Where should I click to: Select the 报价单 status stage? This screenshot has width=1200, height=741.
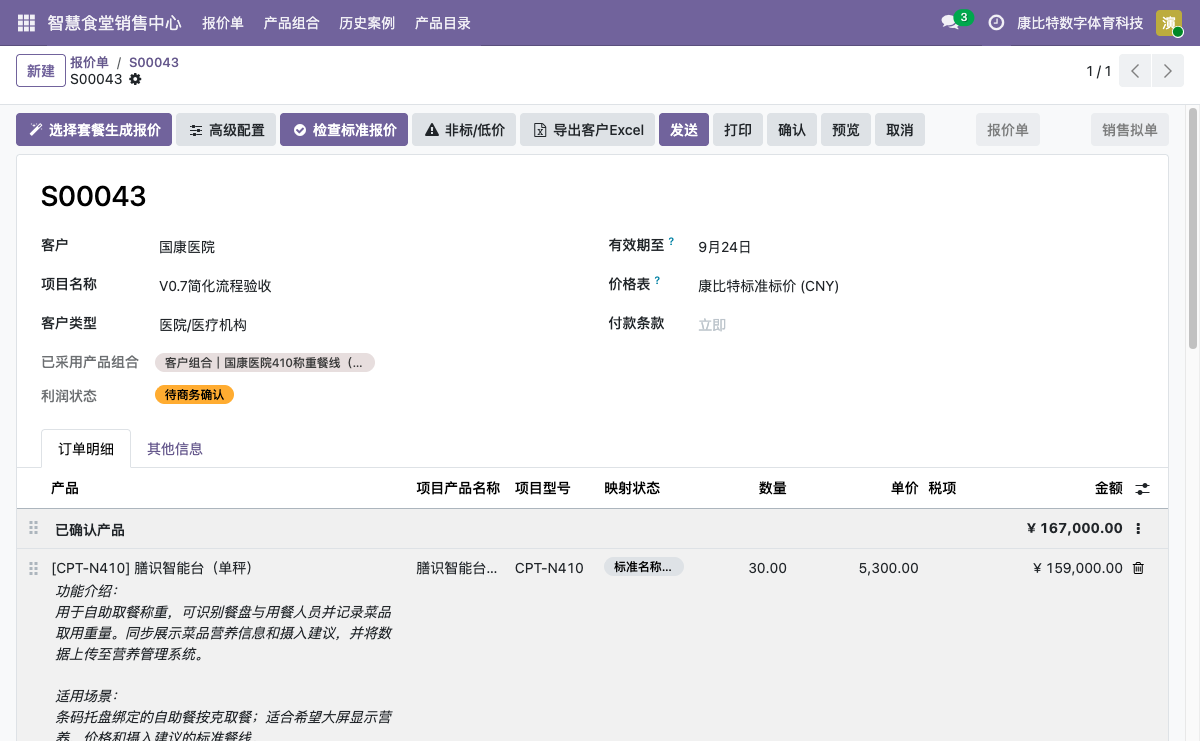tap(1008, 130)
